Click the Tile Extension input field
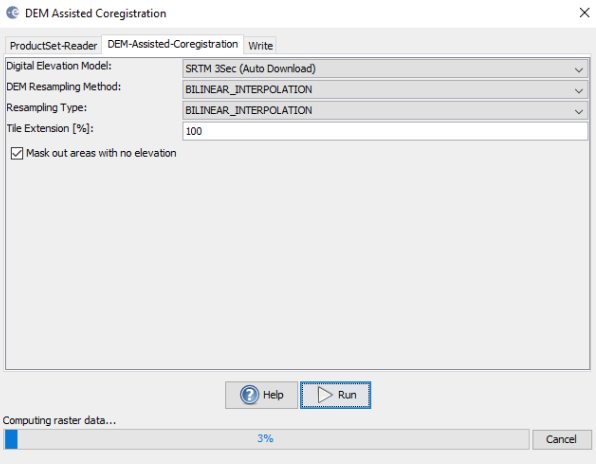Image resolution: width=596 pixels, height=464 pixels. [x=385, y=131]
